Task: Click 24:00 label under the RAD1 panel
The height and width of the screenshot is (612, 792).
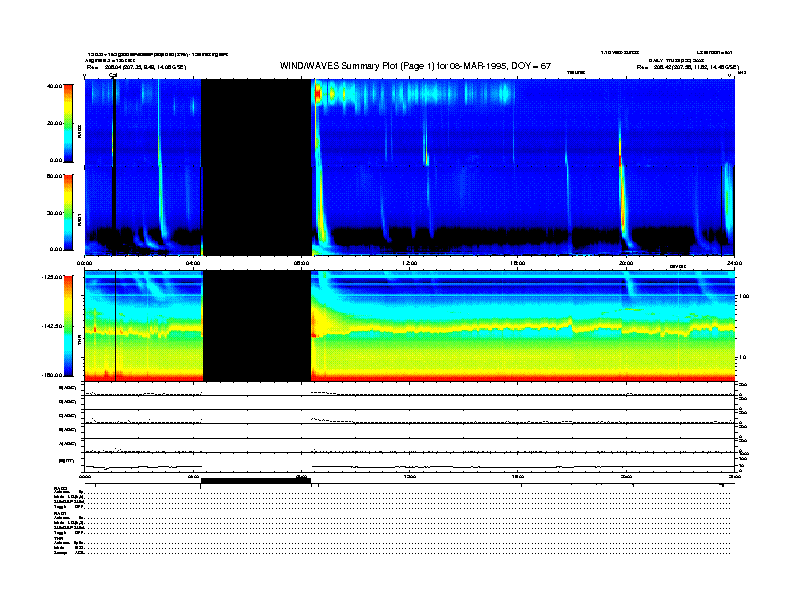Action: point(734,263)
